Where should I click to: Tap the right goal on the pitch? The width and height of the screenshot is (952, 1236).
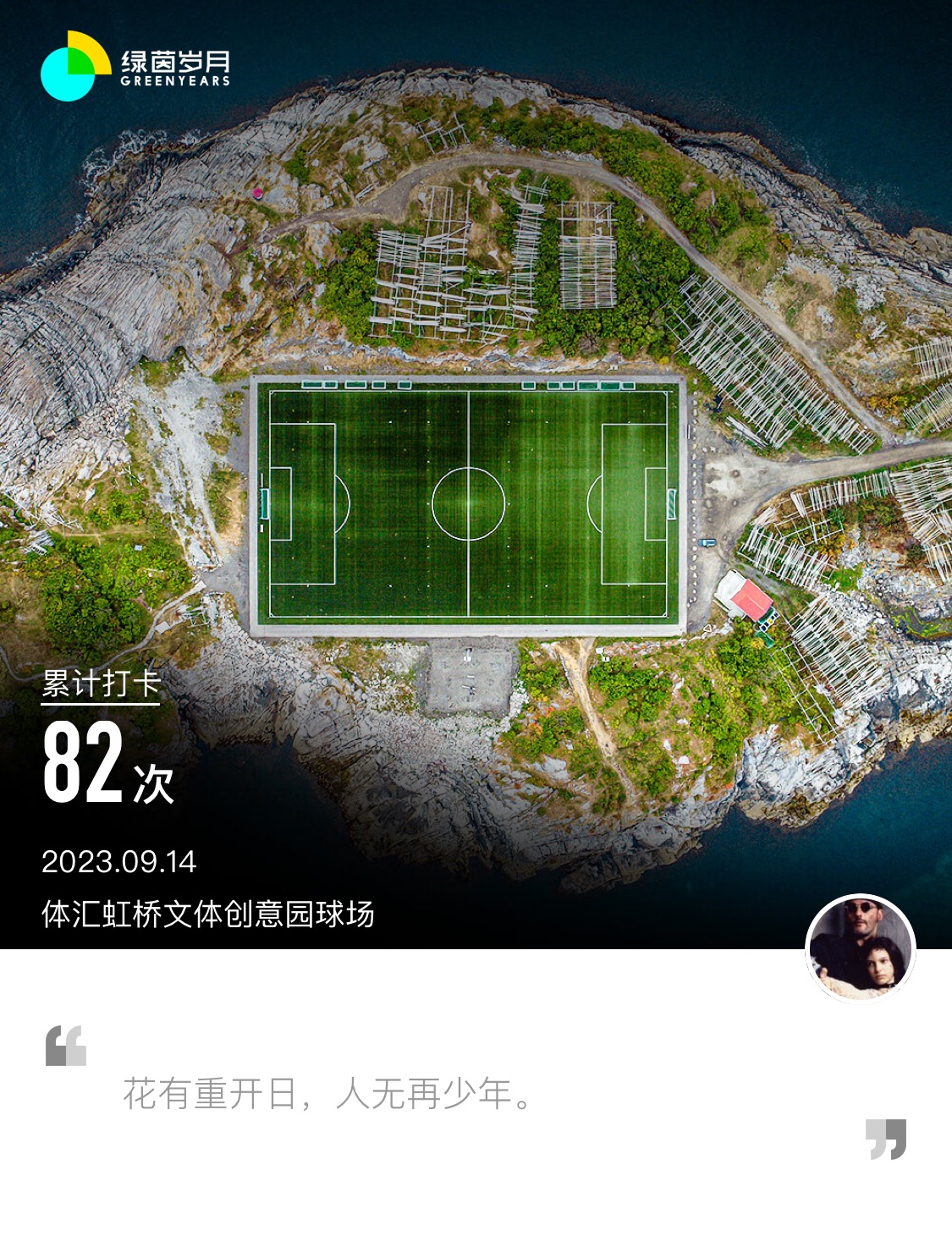tap(672, 503)
